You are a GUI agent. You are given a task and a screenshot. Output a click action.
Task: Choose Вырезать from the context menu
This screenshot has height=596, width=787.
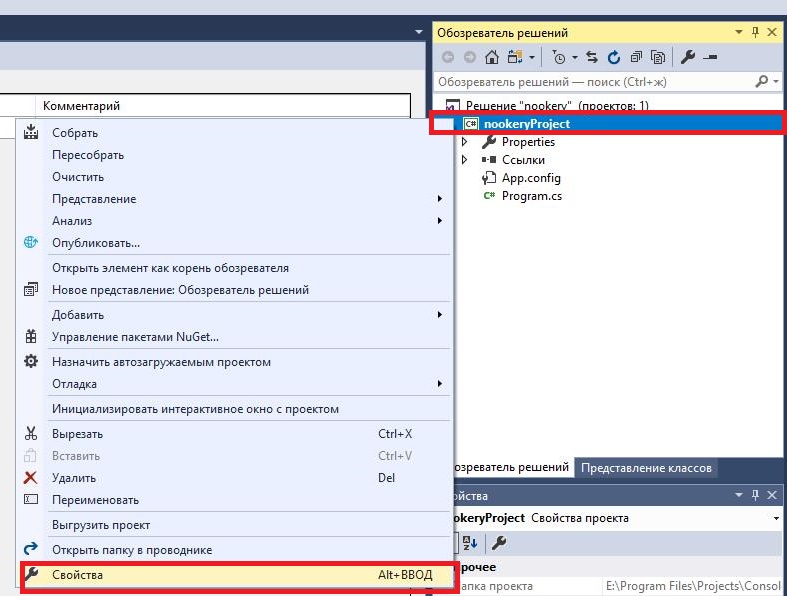[x=235, y=434]
